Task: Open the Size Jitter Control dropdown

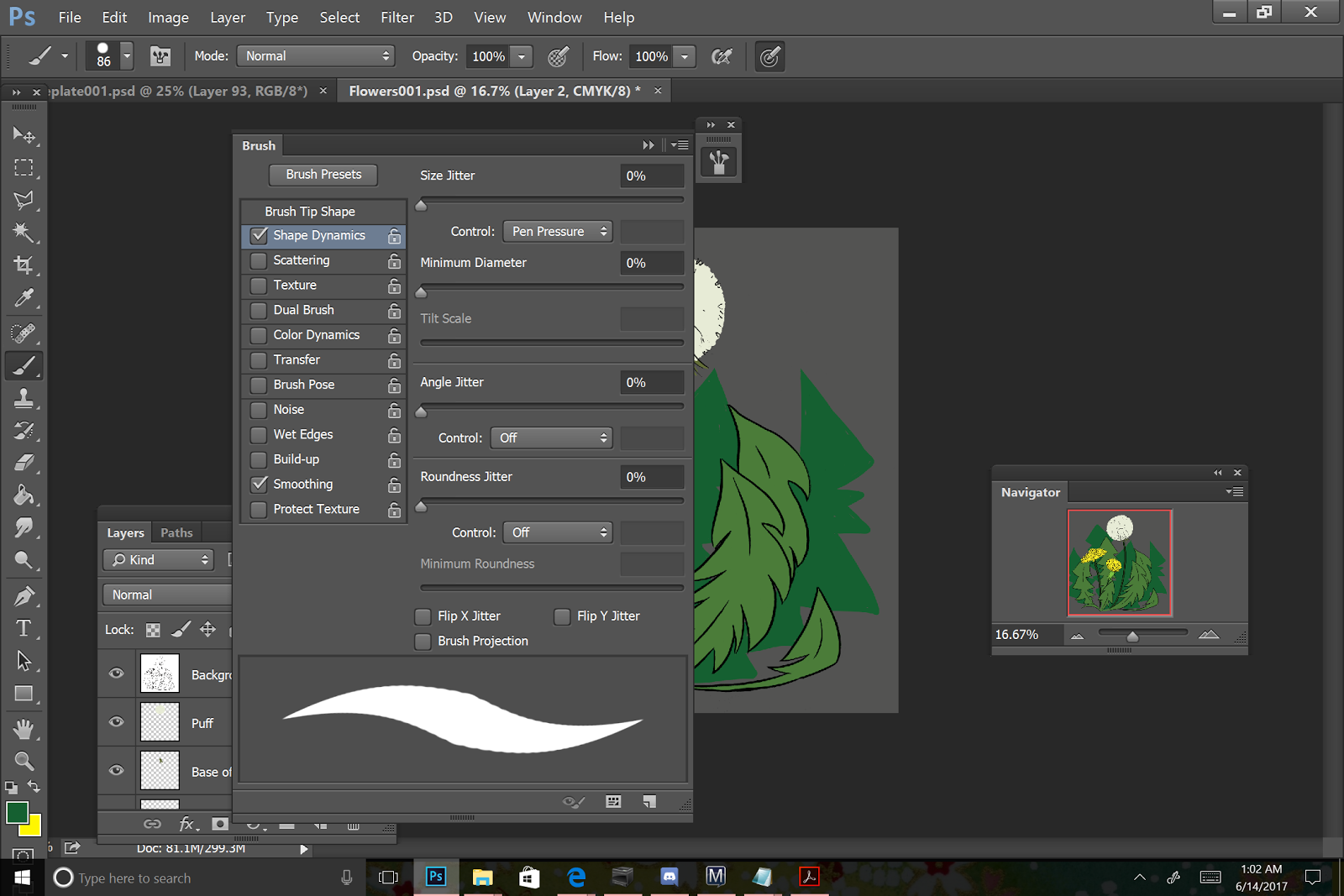Action: point(557,232)
